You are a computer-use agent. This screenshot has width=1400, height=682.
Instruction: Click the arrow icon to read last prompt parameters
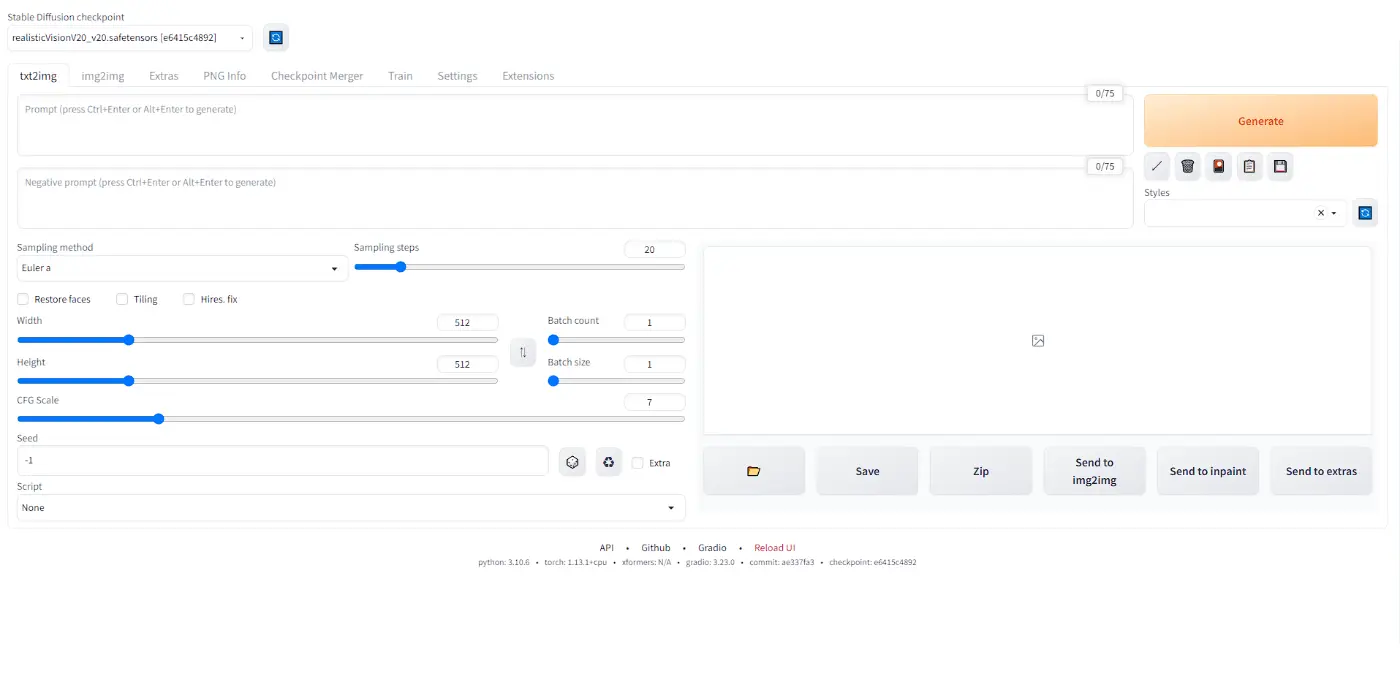[x=1157, y=166]
